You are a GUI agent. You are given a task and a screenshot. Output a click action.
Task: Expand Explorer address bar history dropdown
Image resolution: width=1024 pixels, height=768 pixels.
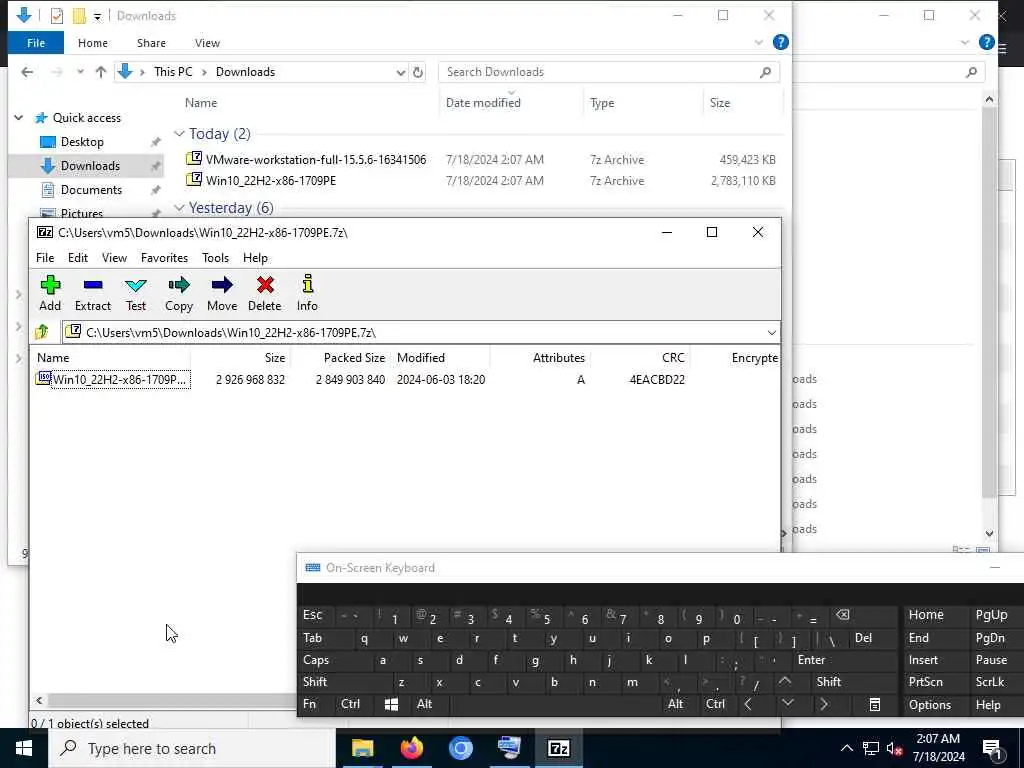[x=400, y=72]
